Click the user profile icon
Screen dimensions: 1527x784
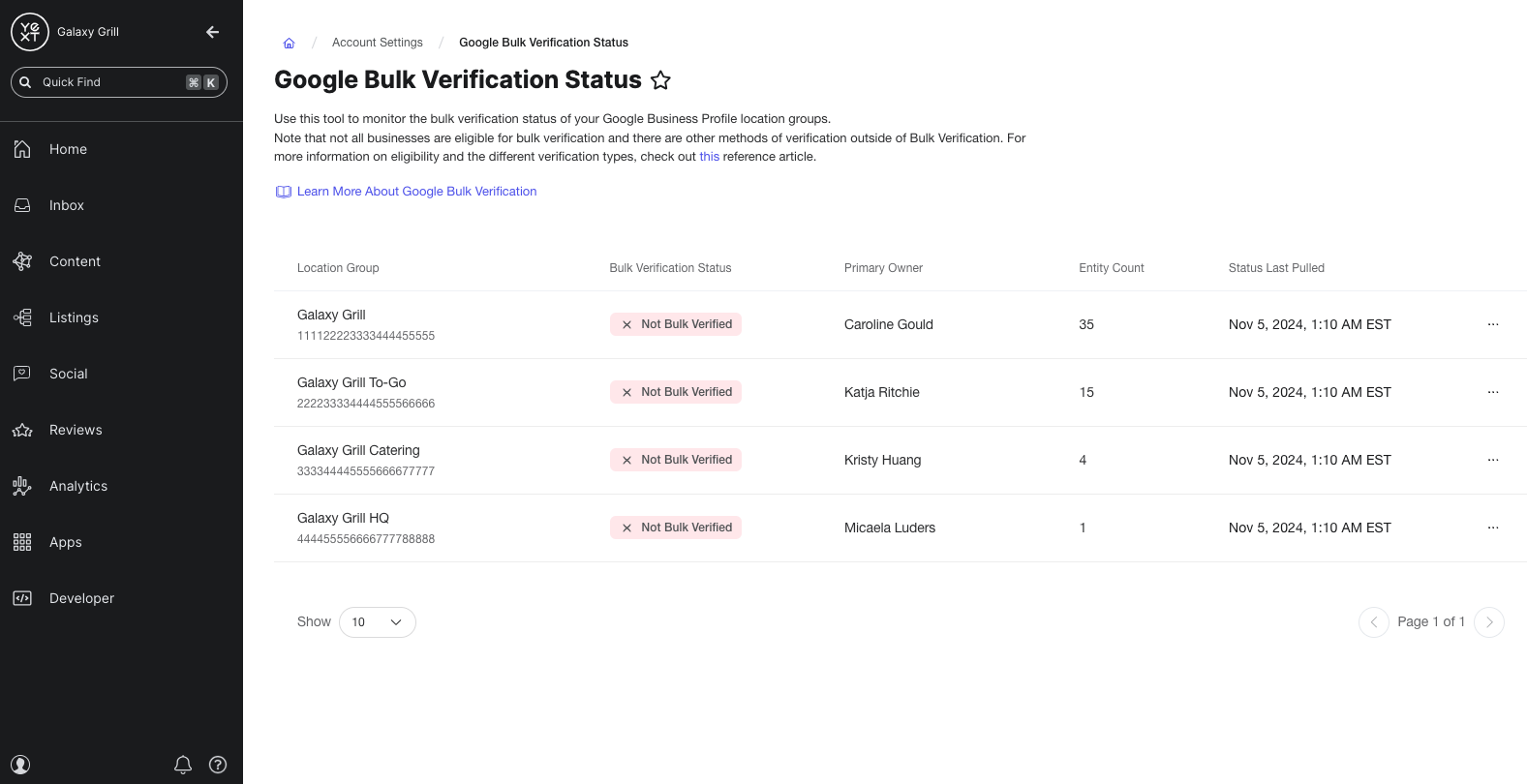21,765
